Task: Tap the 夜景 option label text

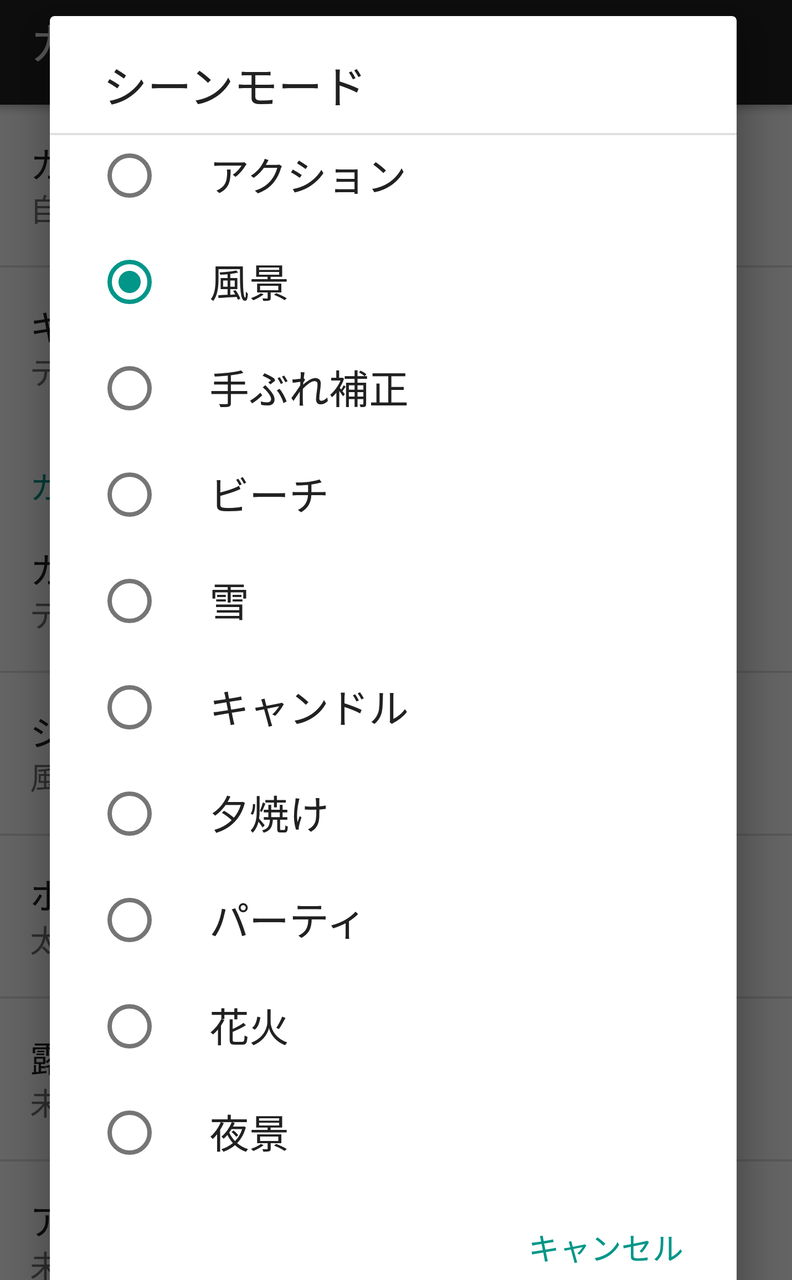Action: [x=249, y=1134]
